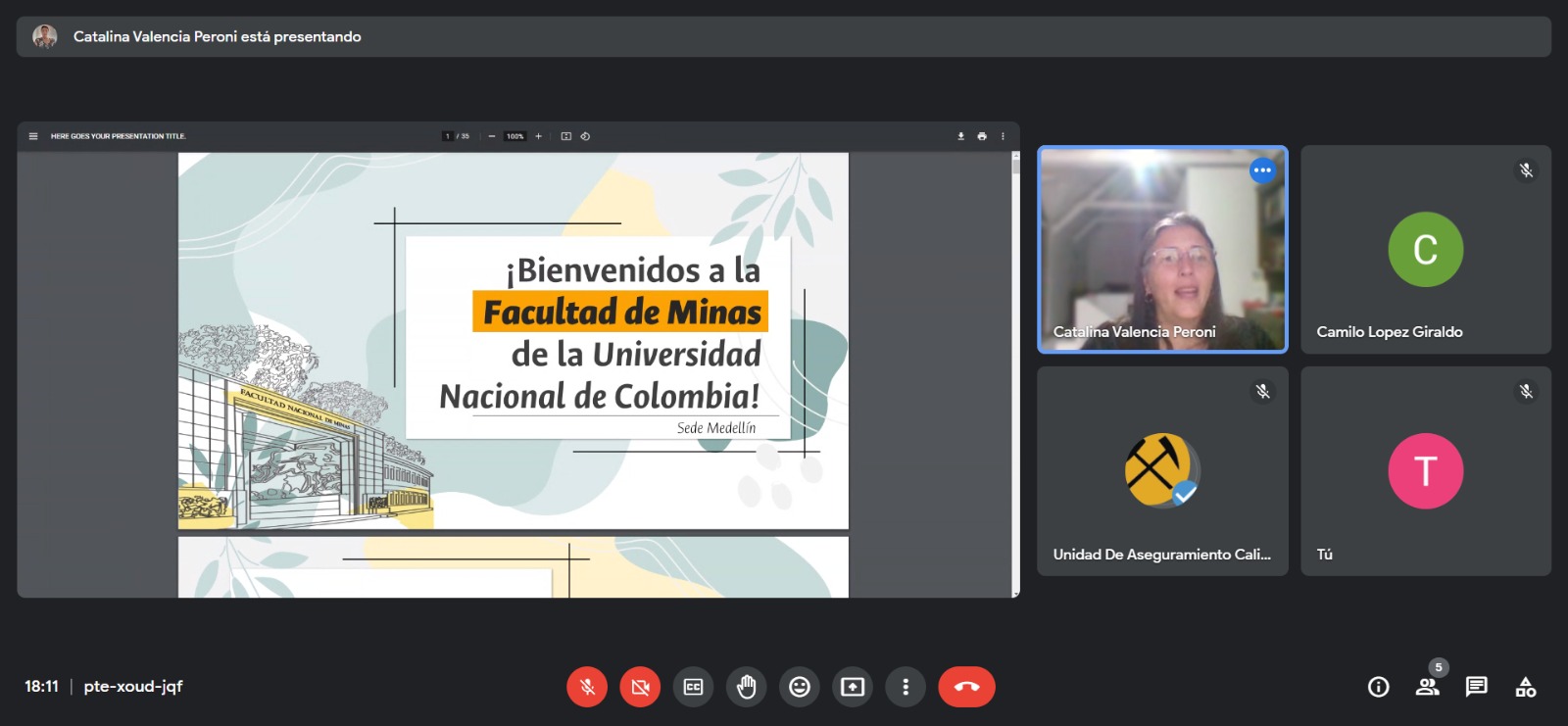Screen dimensions: 1568x726
Task: Select Camilo Lopez Giraldo's tile avatar
Action: 1426,250
